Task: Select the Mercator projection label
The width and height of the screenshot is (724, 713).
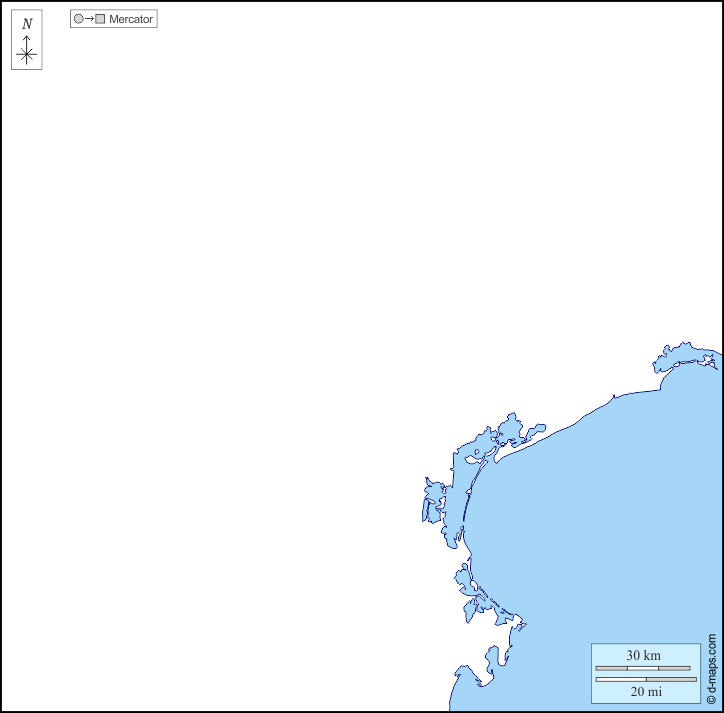Action: tap(131, 19)
